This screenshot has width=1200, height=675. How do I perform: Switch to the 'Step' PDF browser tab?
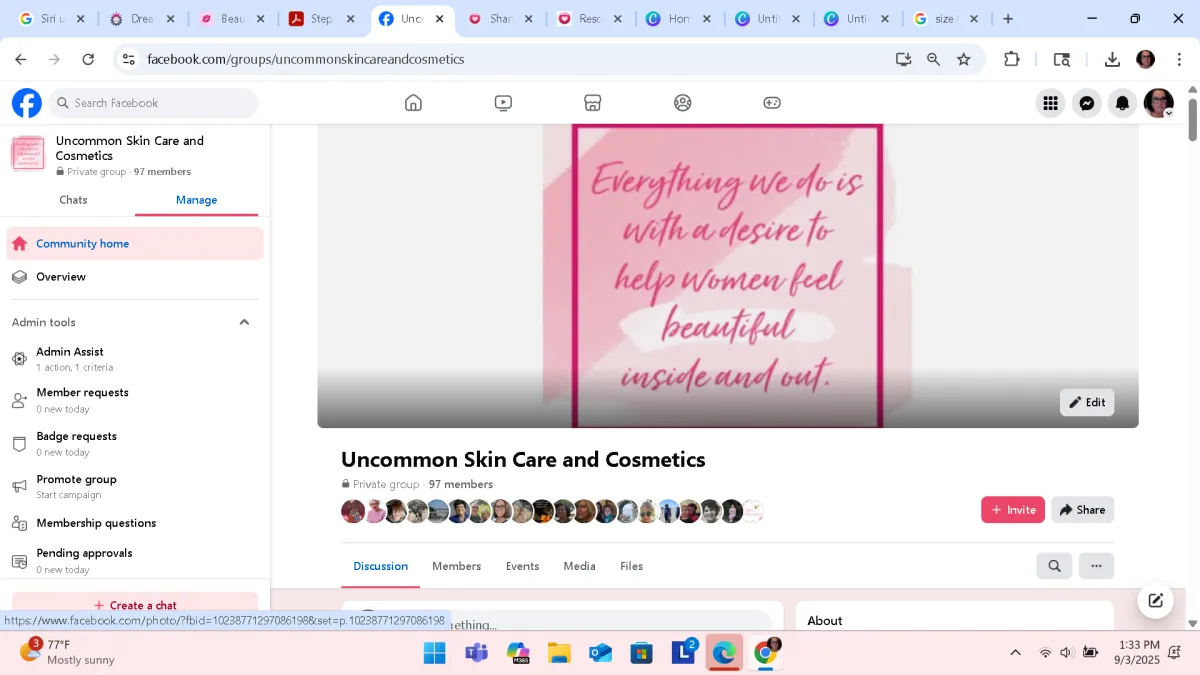click(x=323, y=19)
